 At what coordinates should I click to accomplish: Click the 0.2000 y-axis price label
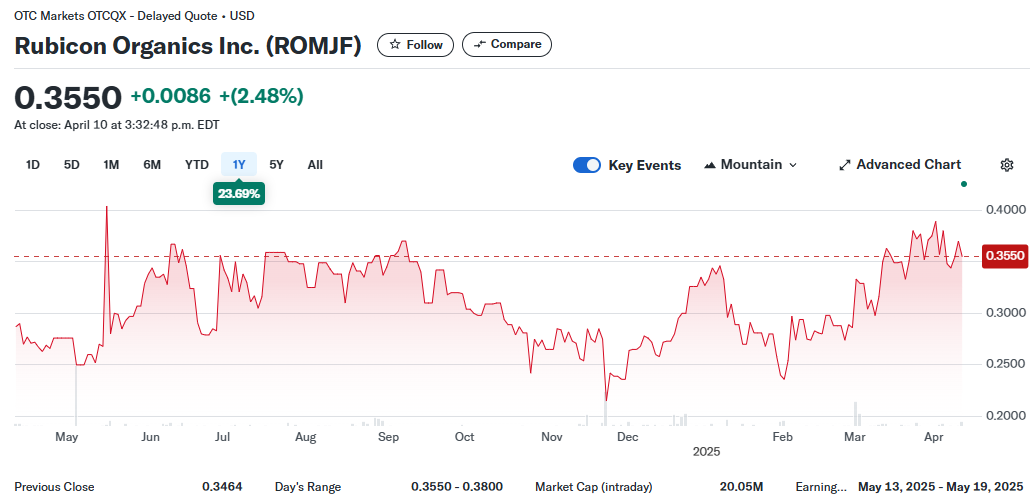click(x=1004, y=416)
